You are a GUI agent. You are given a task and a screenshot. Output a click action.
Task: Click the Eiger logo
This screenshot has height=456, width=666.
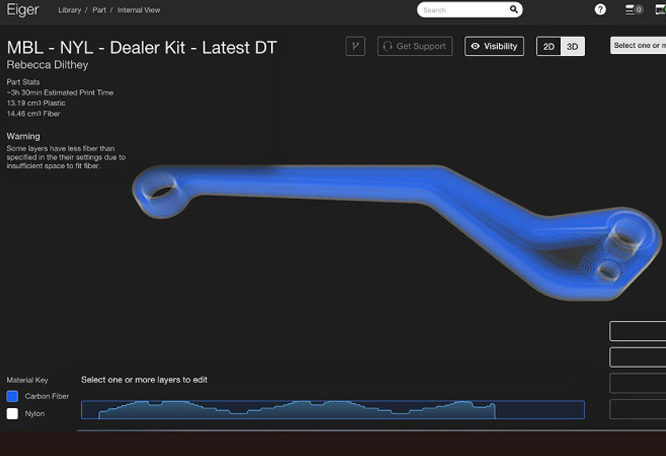click(24, 10)
